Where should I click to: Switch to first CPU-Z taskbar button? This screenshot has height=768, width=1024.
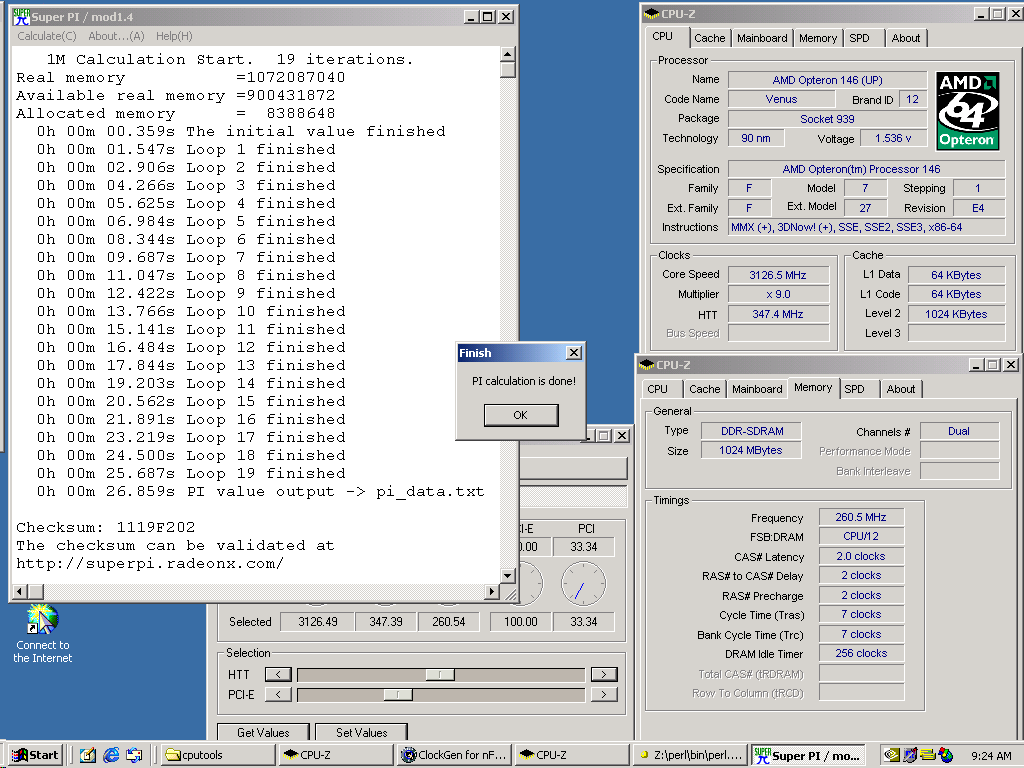(336, 755)
